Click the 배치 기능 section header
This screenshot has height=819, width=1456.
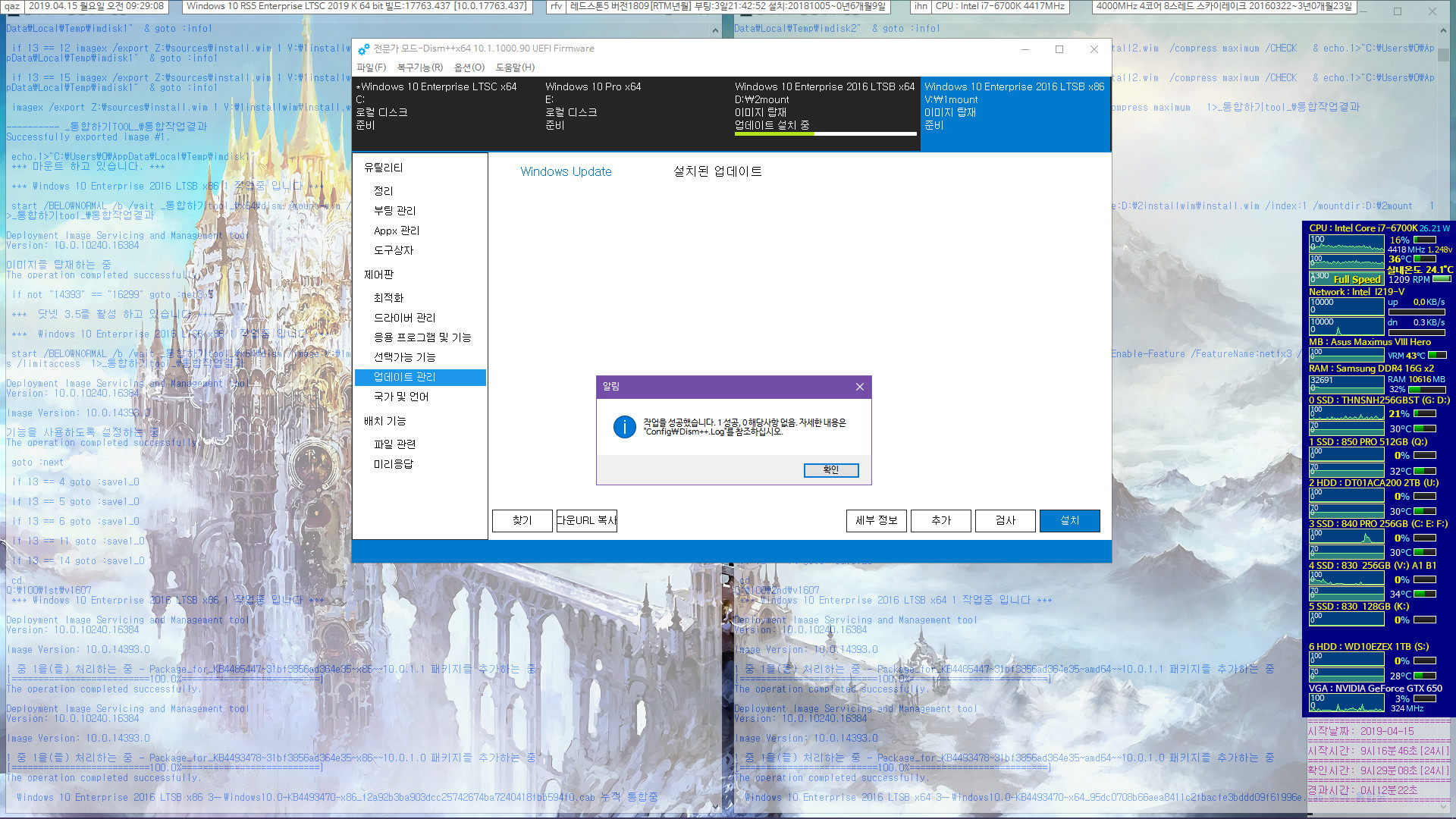(x=384, y=421)
